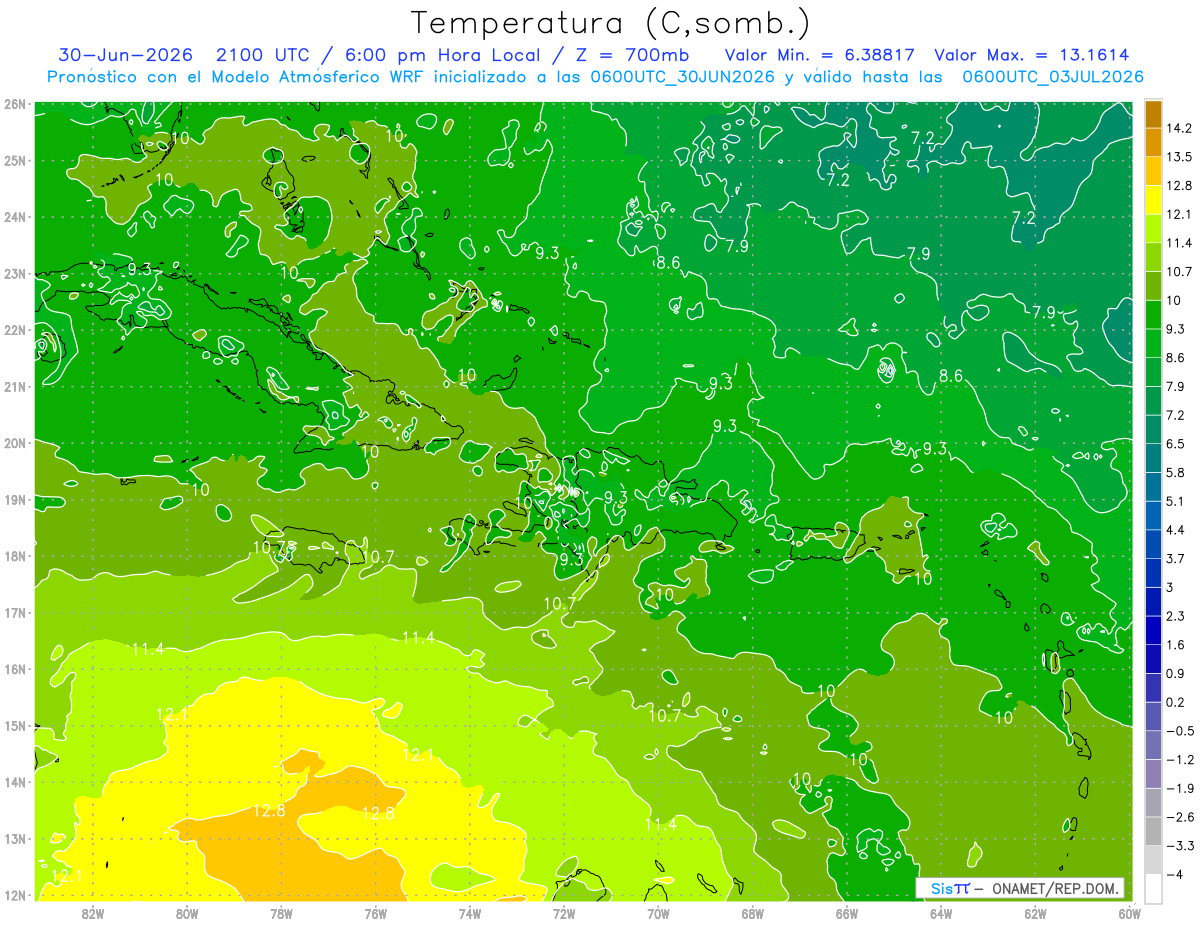
Task: Click gray swatch between -3.3 and -2.6
Action: [x=1153, y=831]
